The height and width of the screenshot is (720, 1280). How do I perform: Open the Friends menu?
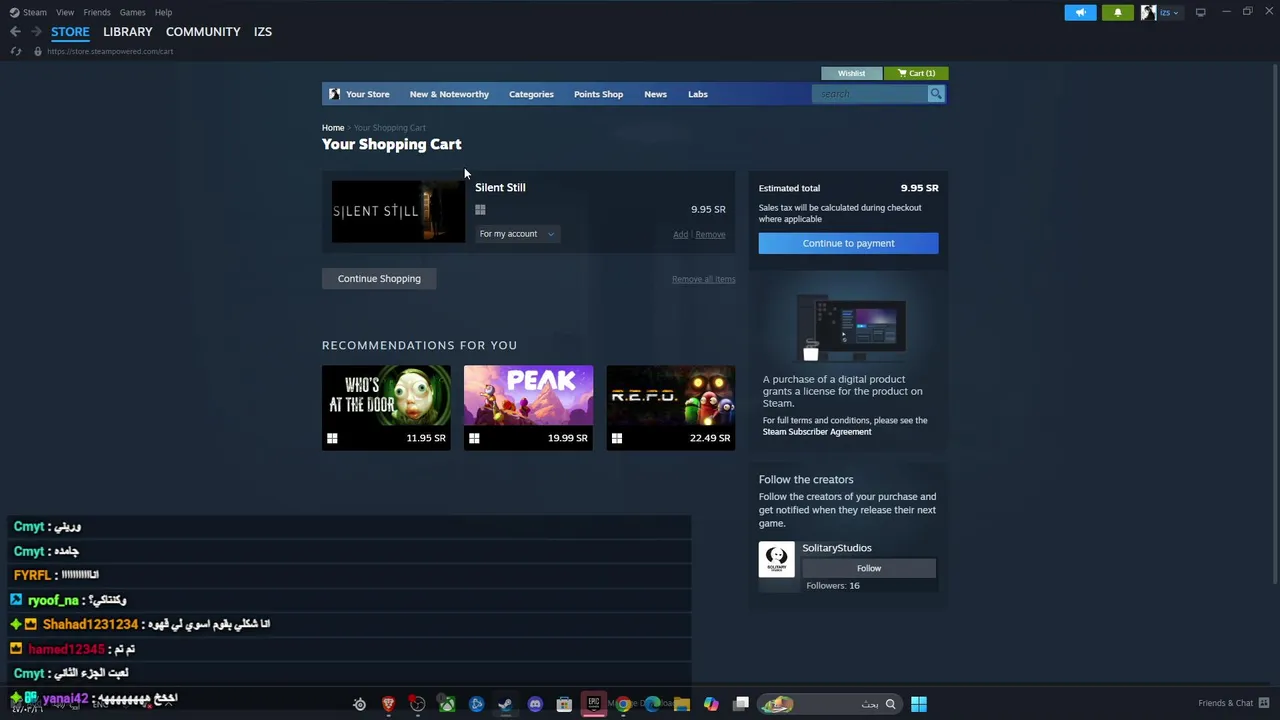click(x=97, y=12)
